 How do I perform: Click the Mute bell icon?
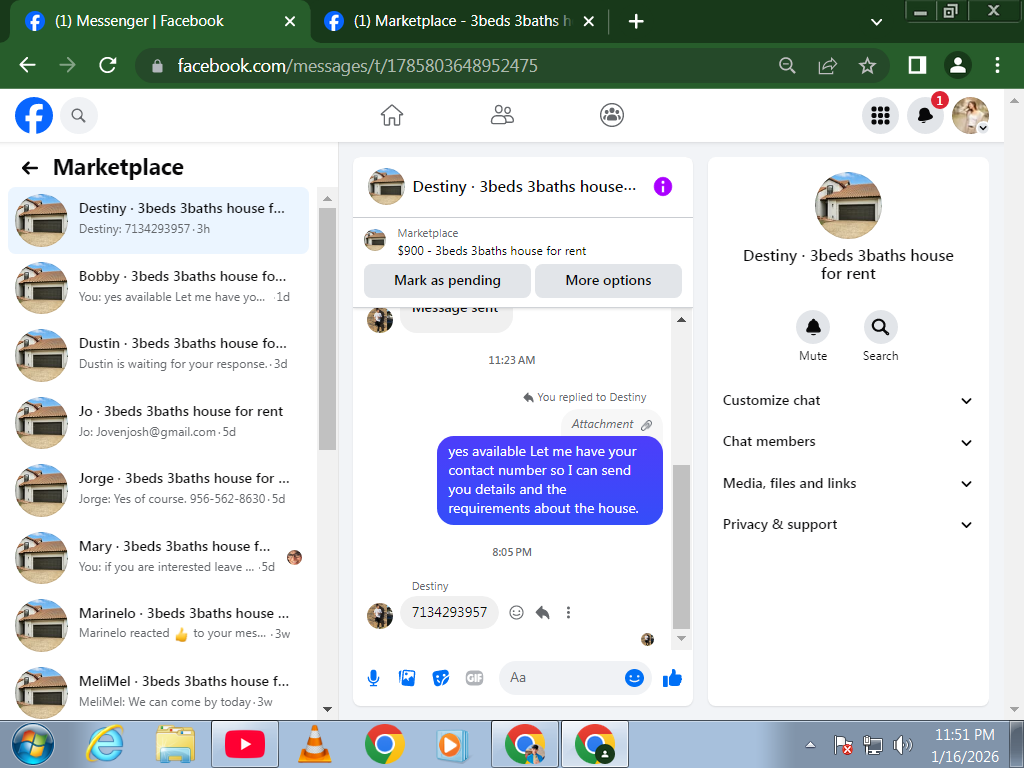coord(813,327)
